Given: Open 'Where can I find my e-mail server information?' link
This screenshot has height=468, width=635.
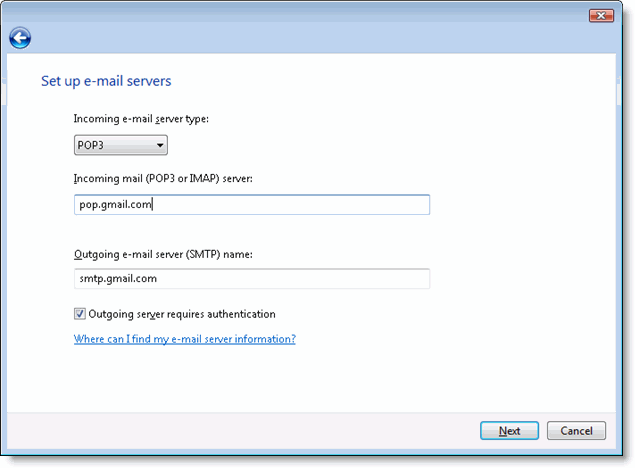Looking at the screenshot, I should pos(184,339).
